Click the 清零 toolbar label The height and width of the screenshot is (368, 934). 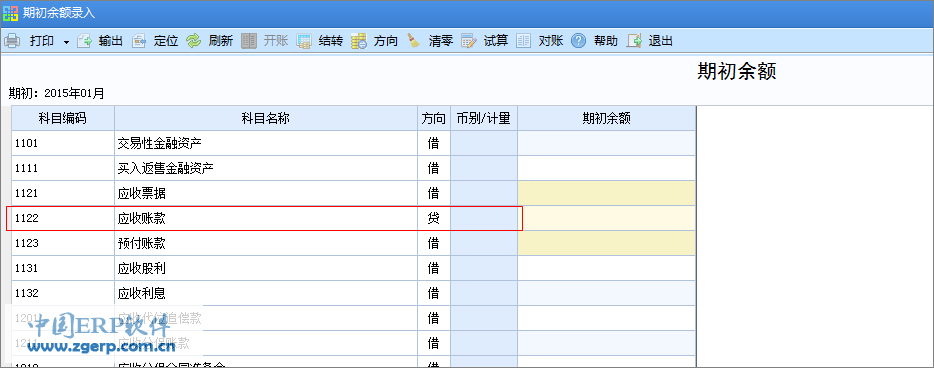point(441,41)
